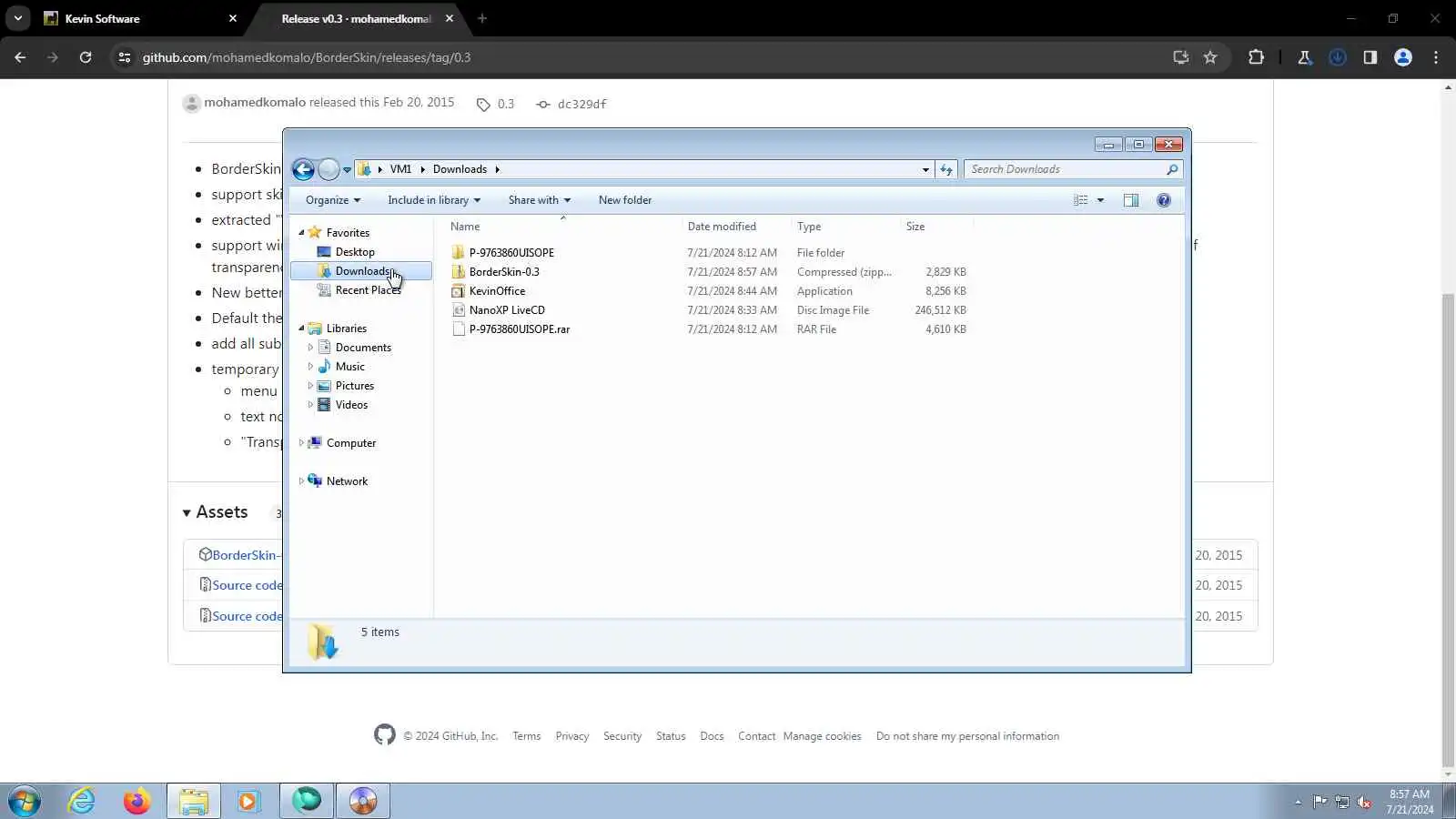Collapse the Favorites group
Viewport: 1456px width, 819px height.
pos(301,233)
